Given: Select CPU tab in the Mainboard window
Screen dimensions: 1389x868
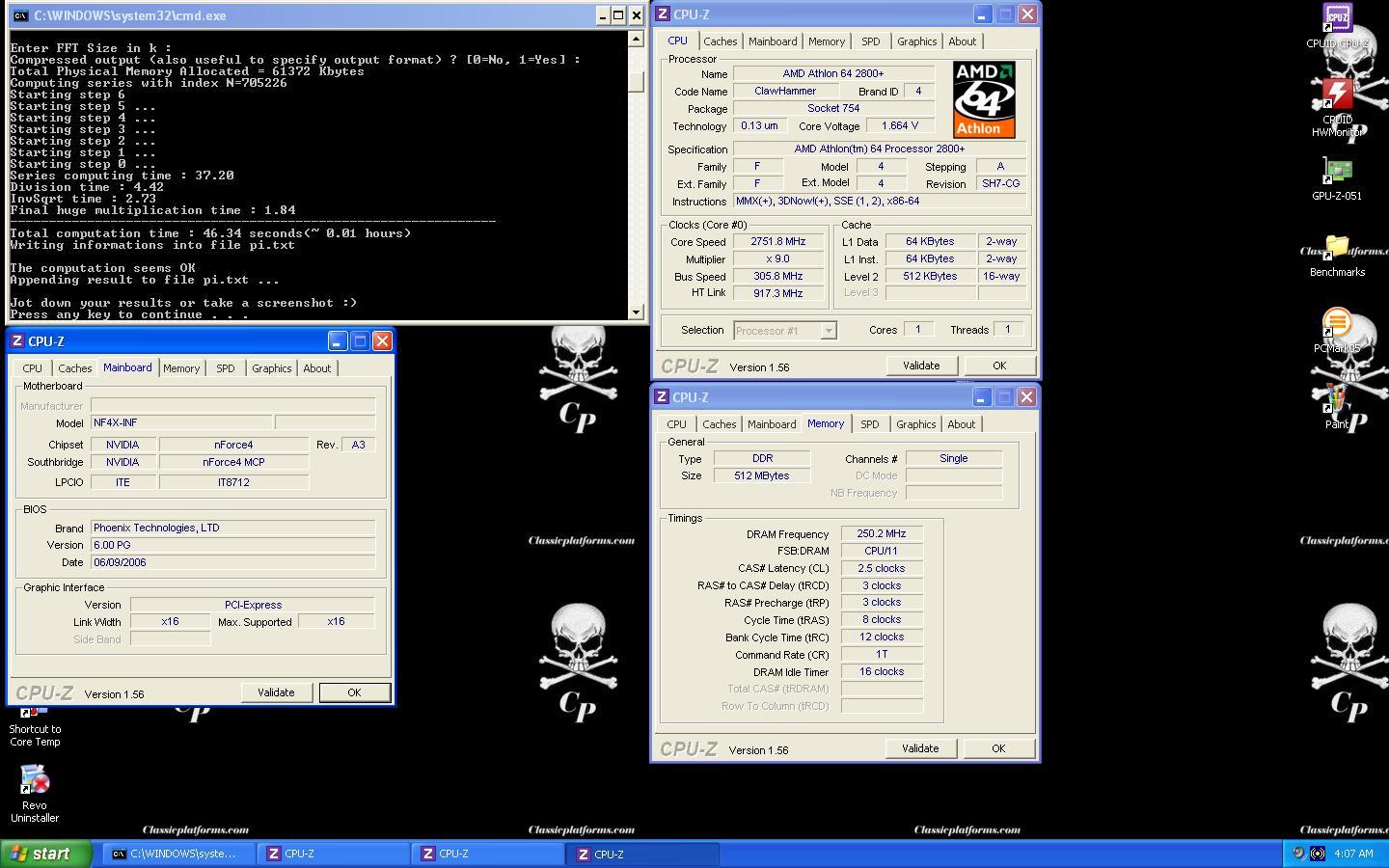Looking at the screenshot, I should 32,368.
